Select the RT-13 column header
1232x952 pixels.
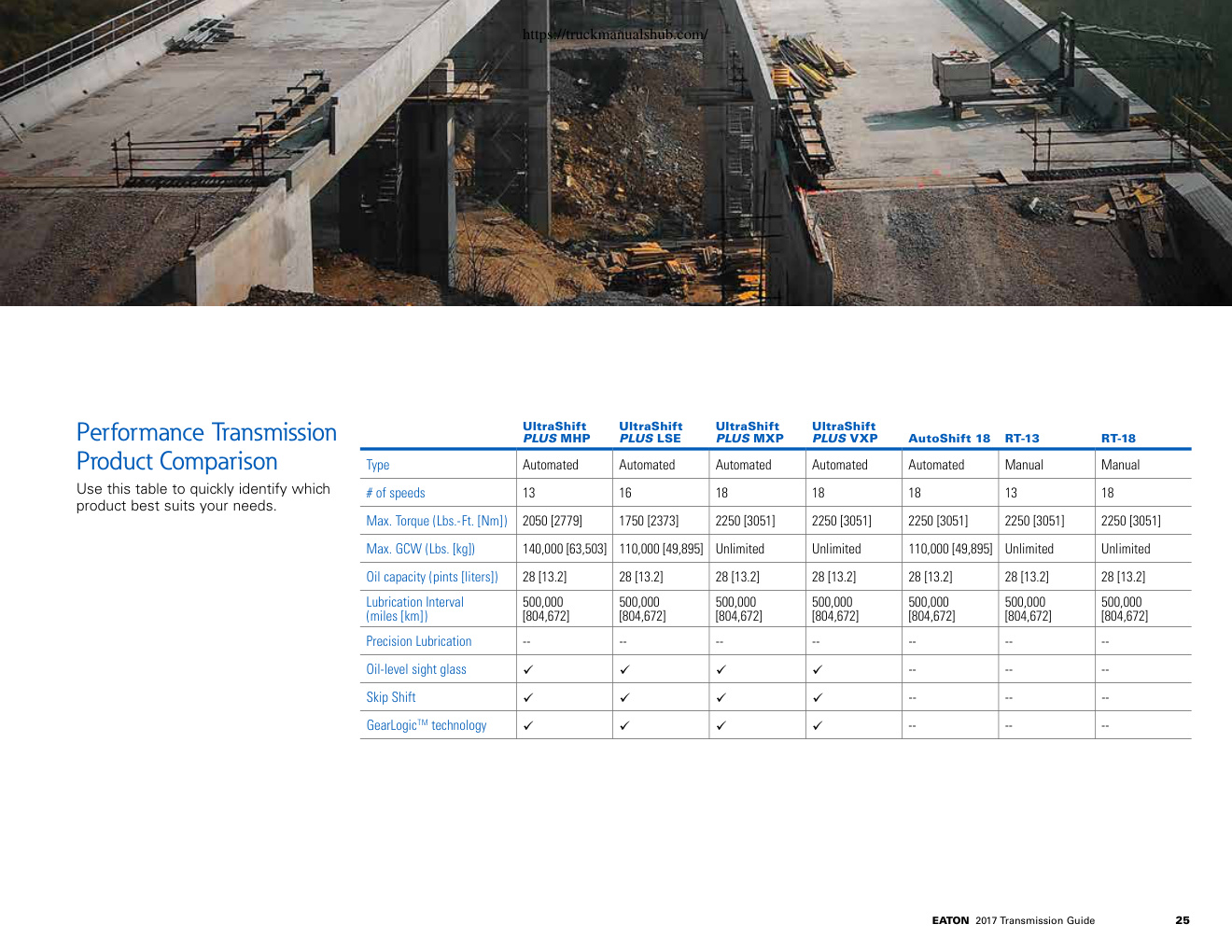(x=1022, y=439)
